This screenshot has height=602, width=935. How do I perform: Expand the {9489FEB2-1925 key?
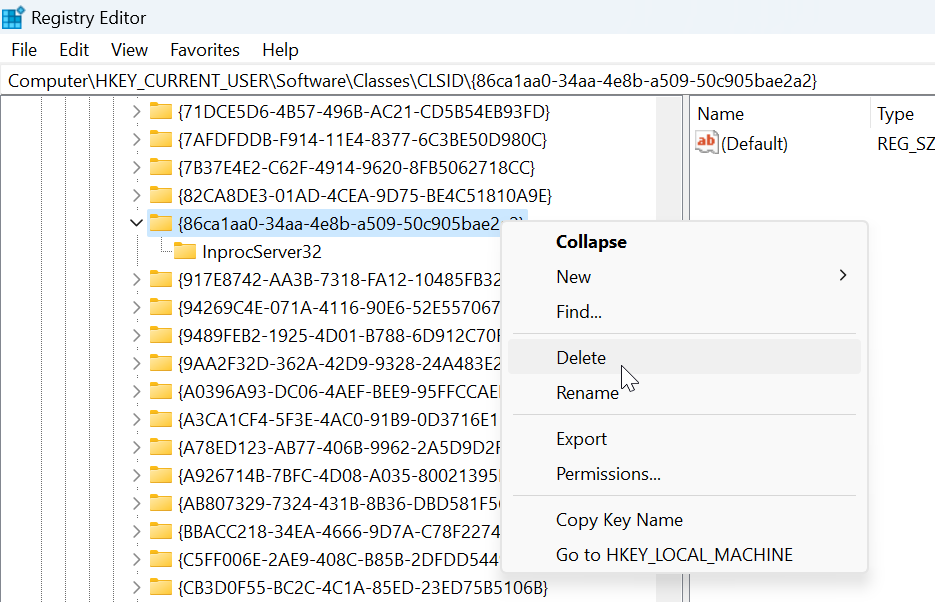tap(137, 336)
